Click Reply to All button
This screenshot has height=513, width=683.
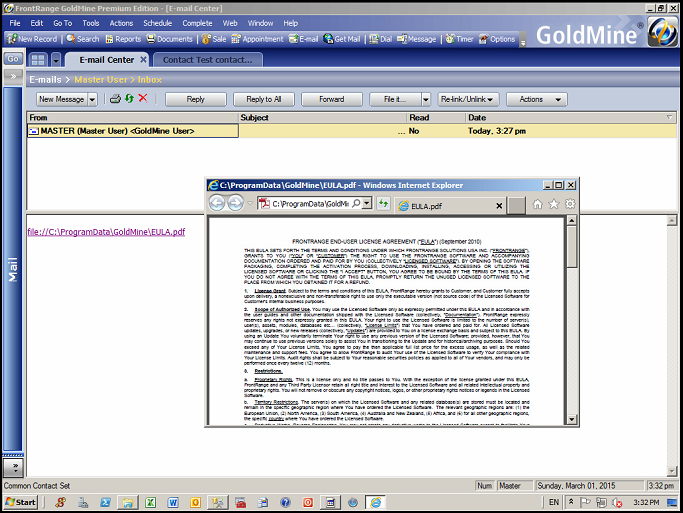pos(264,99)
